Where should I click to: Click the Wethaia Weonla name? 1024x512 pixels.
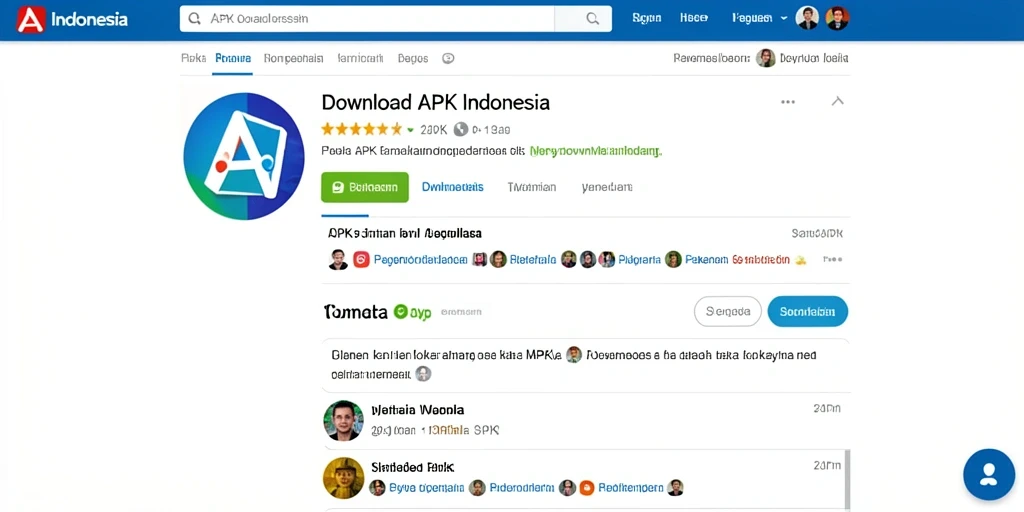[417, 410]
